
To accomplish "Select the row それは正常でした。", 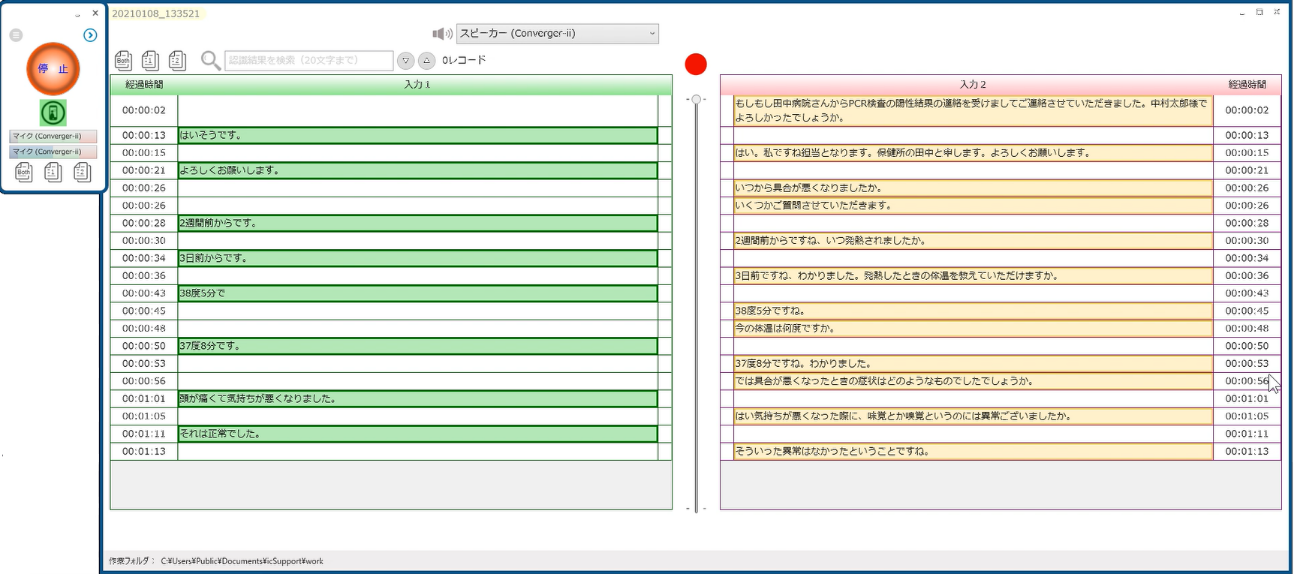I will click(418, 433).
